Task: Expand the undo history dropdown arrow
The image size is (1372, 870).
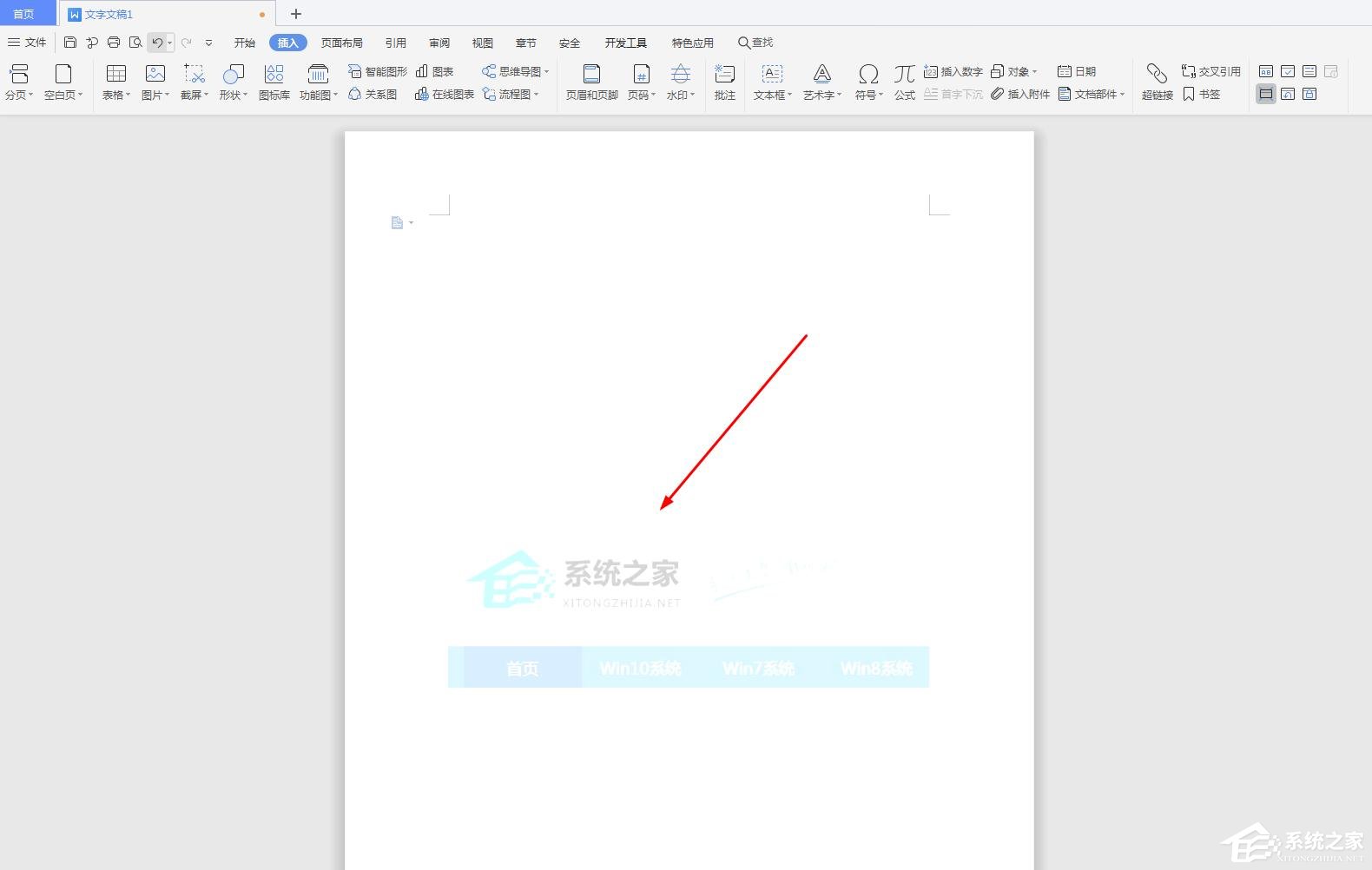Action: (x=169, y=43)
